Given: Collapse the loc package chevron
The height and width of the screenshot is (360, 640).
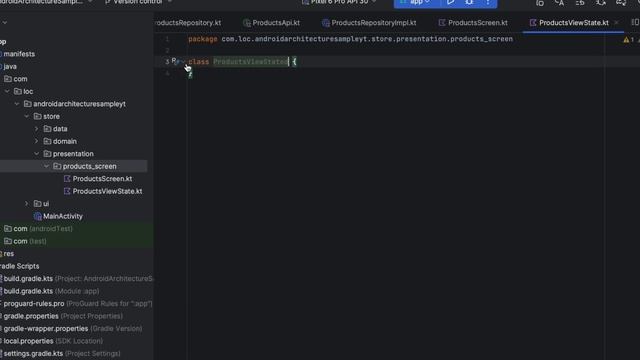Looking at the screenshot, I should tap(7, 91).
